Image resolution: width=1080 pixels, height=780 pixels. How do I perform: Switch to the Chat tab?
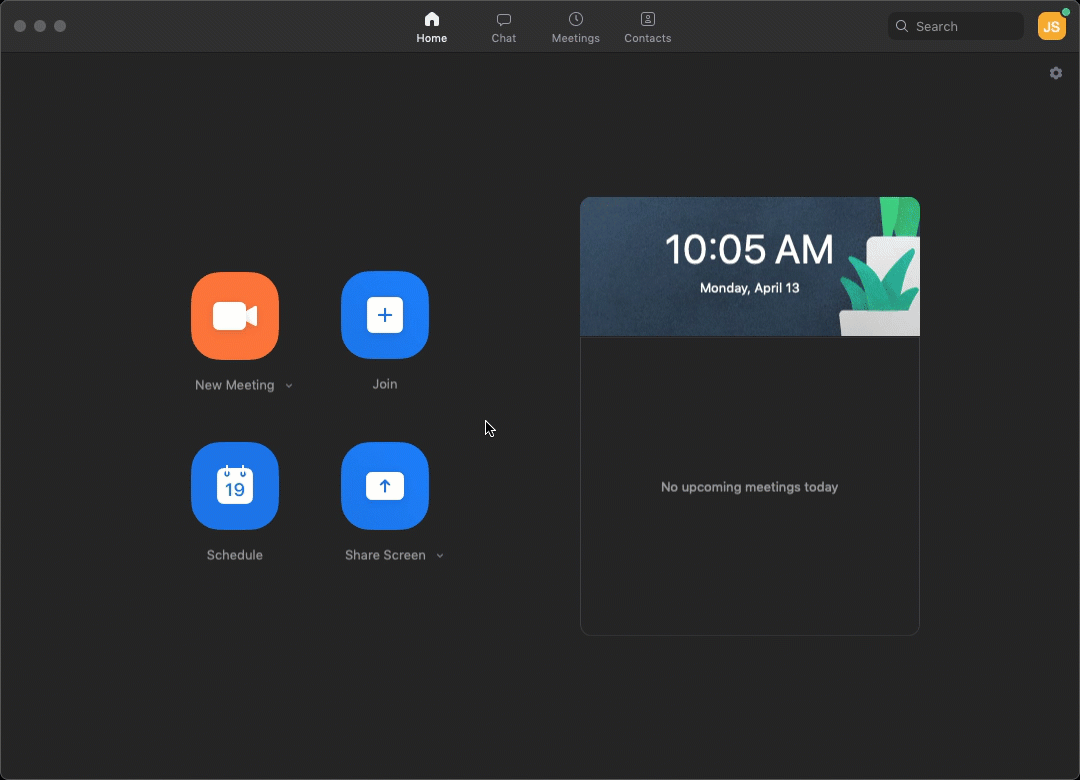504,27
